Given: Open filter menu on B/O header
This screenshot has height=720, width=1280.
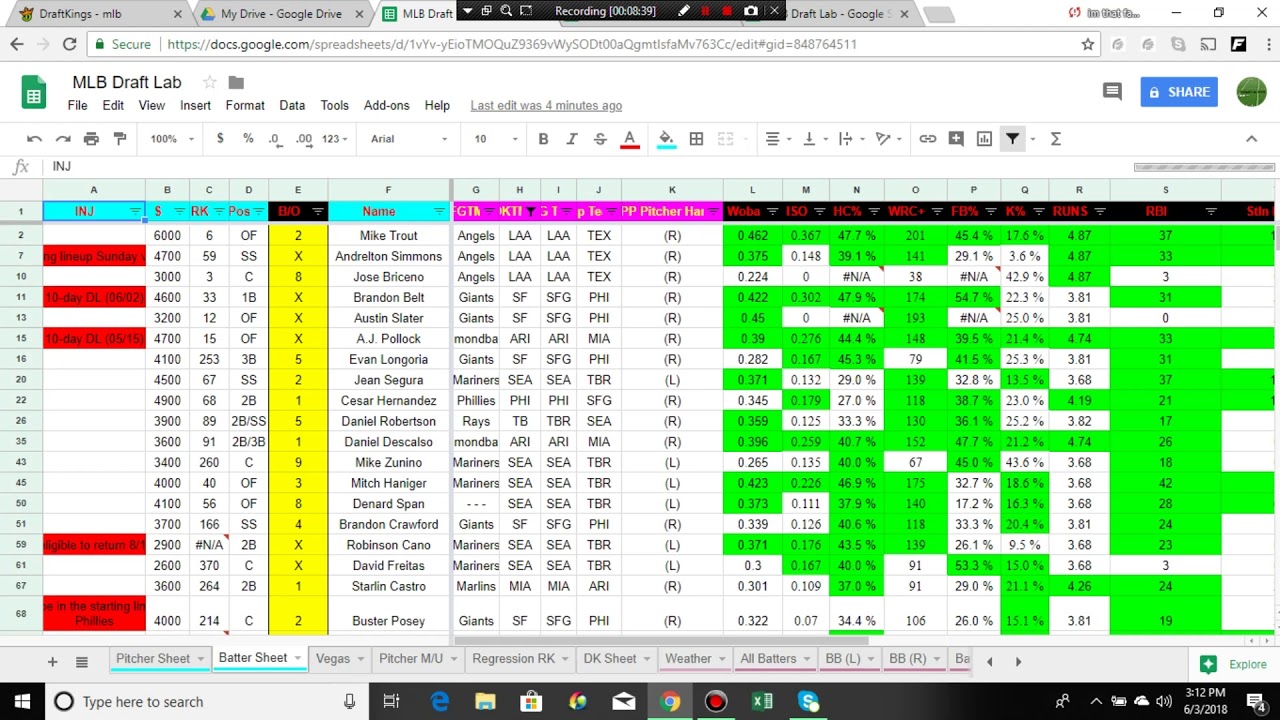Looking at the screenshot, I should [318, 211].
